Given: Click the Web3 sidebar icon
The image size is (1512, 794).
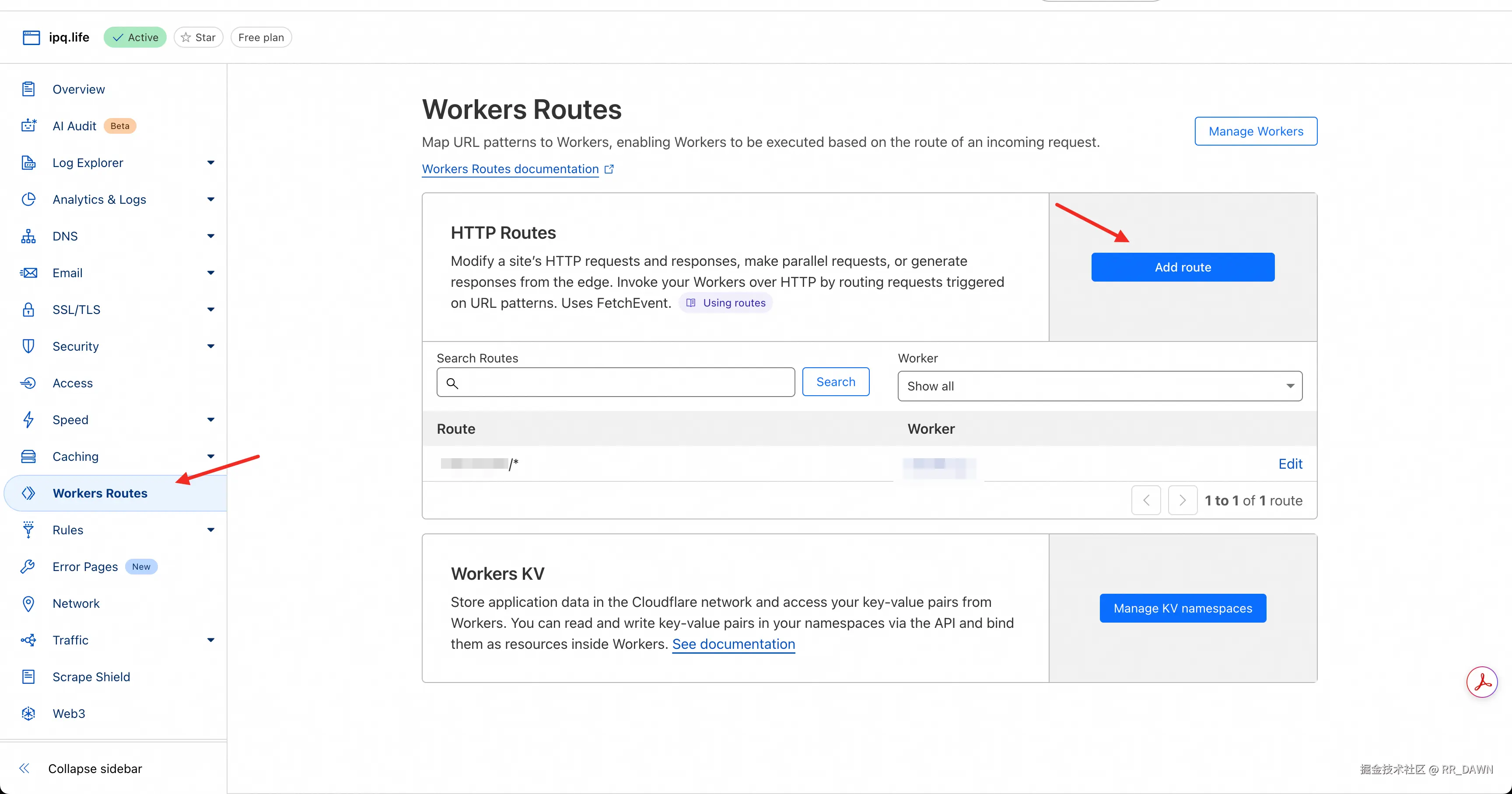Looking at the screenshot, I should point(28,714).
